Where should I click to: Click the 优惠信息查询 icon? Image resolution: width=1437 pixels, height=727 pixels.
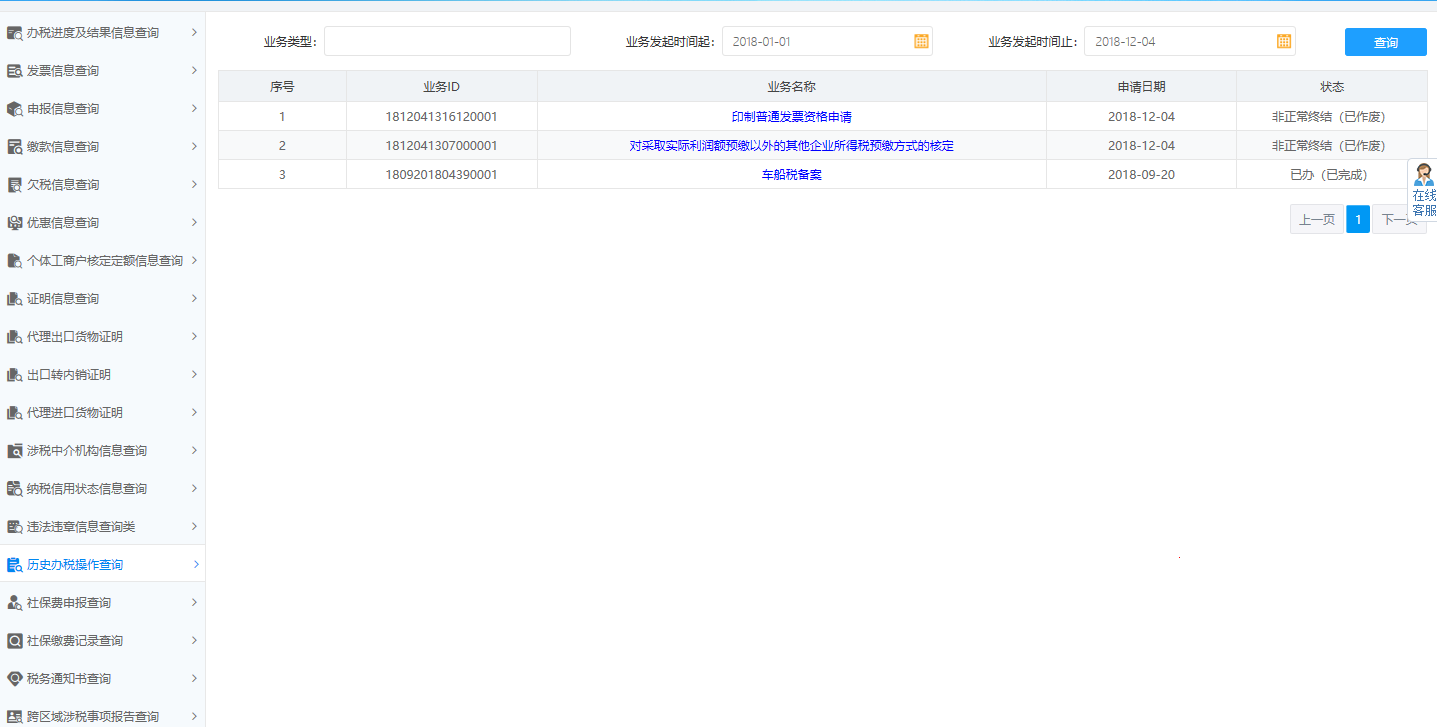tap(14, 222)
